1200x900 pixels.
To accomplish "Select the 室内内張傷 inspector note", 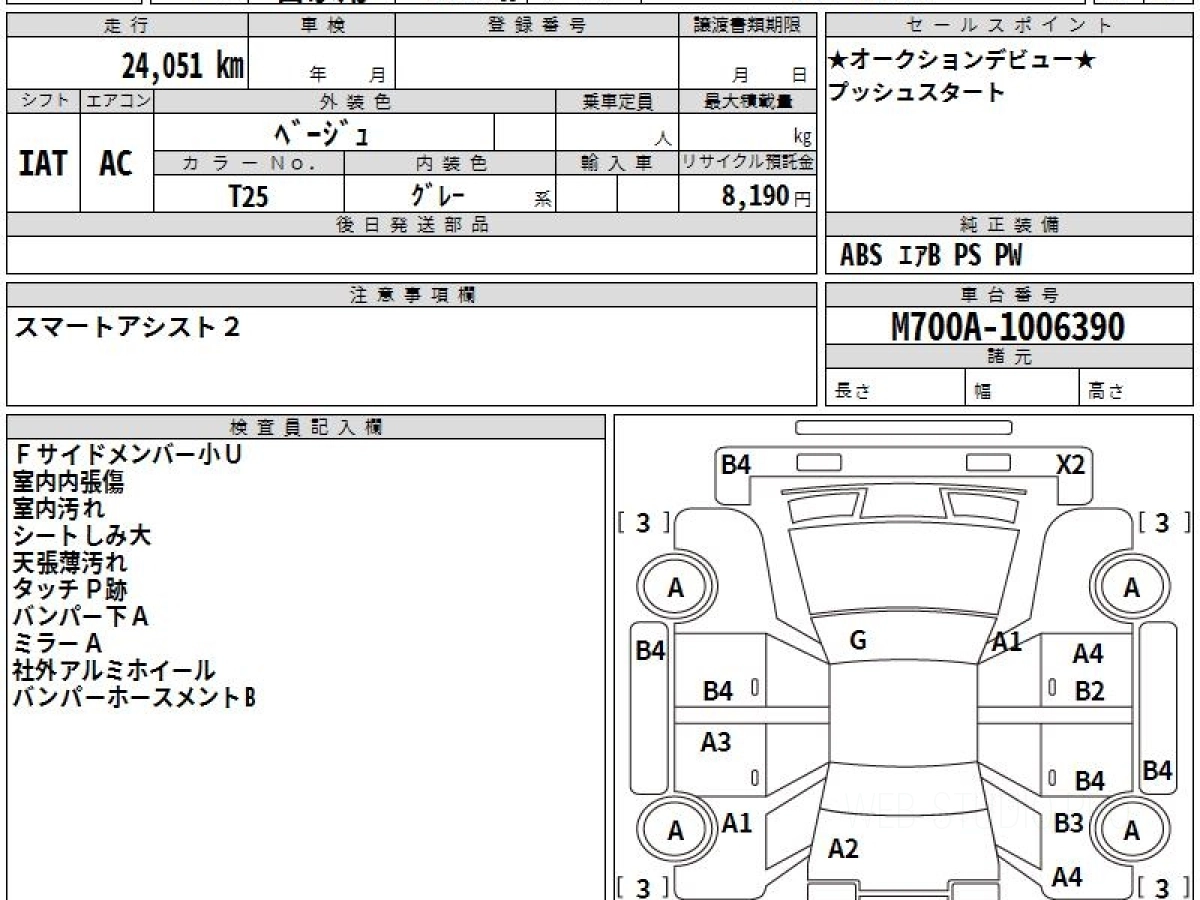I will click(x=69, y=482).
